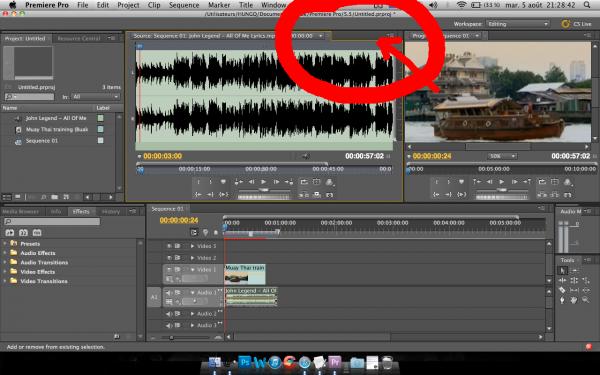The height and width of the screenshot is (375, 600).
Task: Play the sequence in Program monitor
Action: 502,182
